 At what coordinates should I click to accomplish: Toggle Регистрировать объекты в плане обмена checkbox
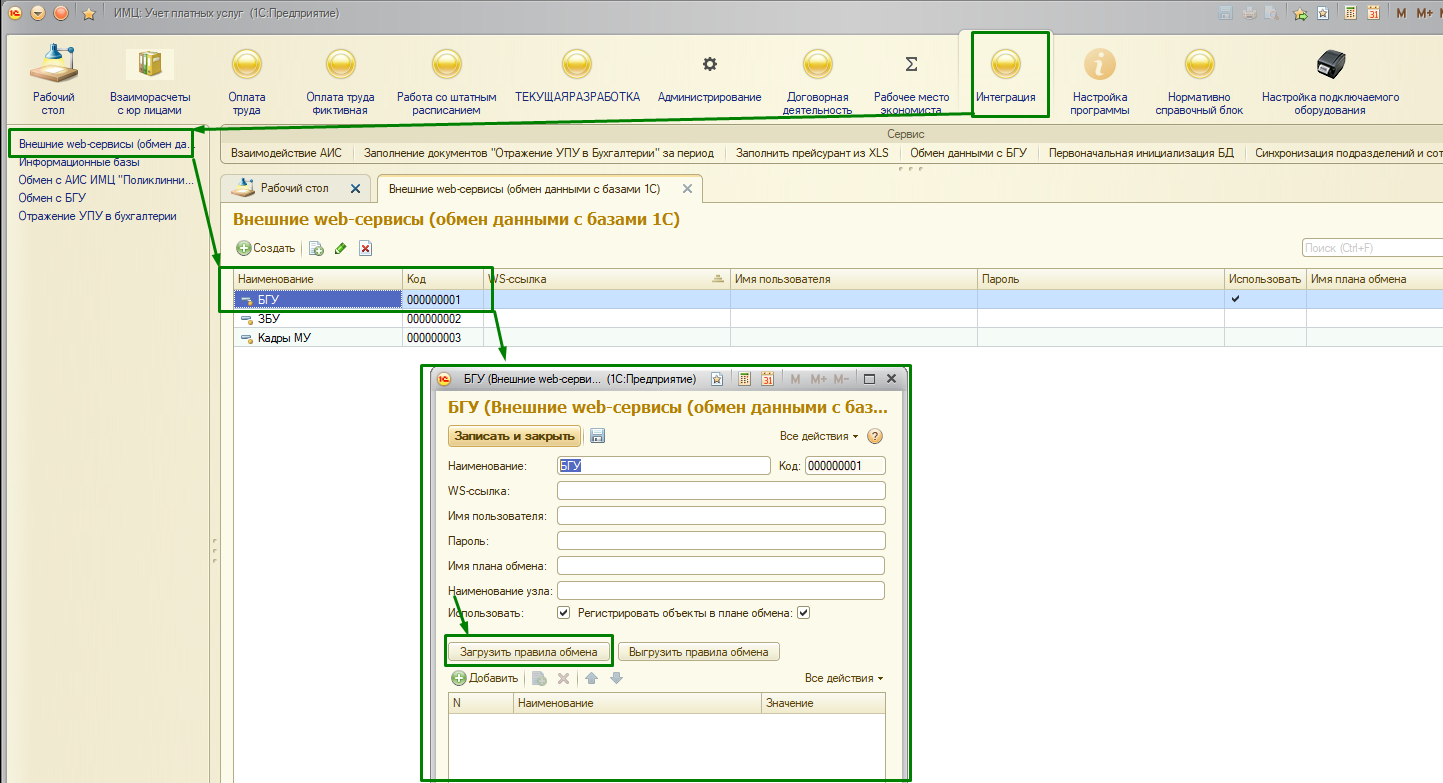pos(803,613)
